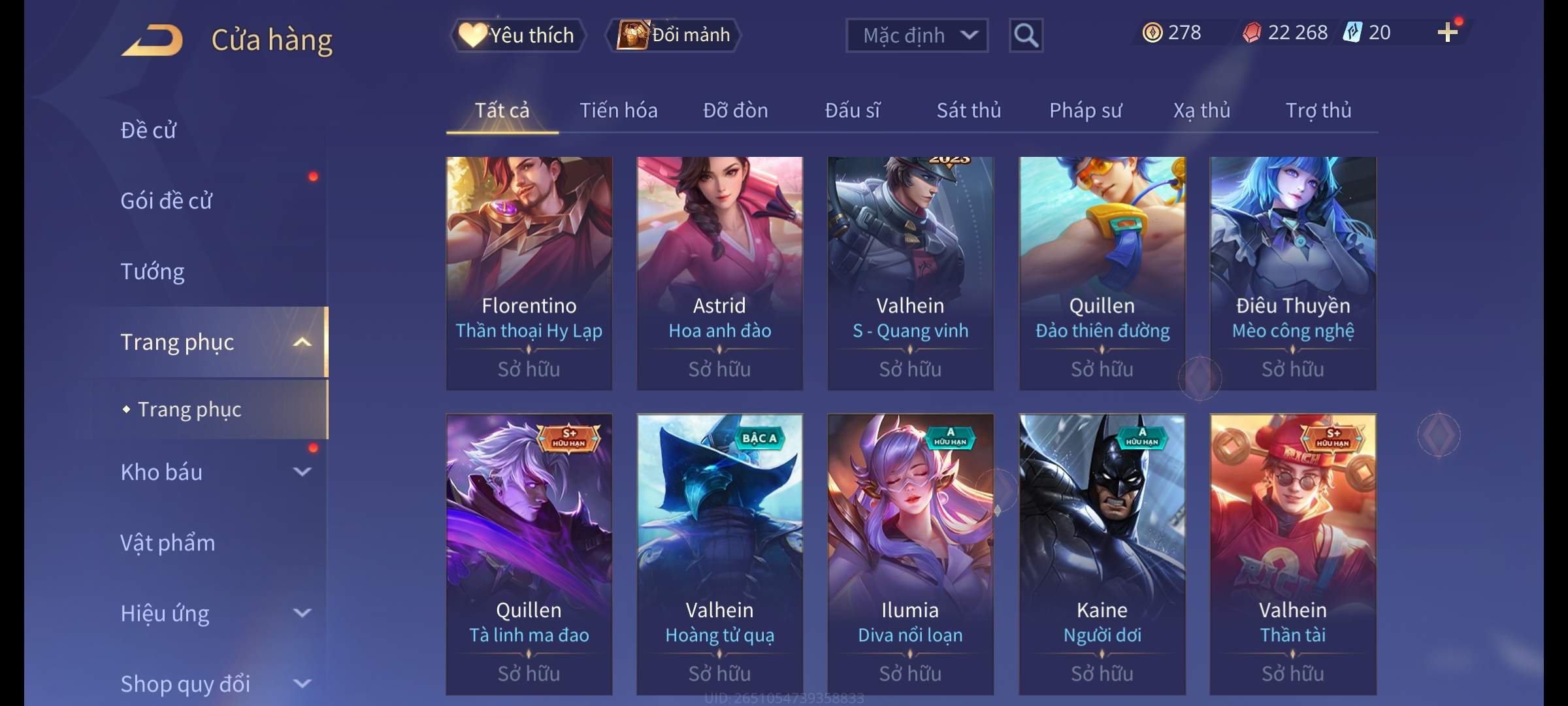Click the plus icon to add currency
Viewport: 1568px width, 706px height.
coord(1447,32)
